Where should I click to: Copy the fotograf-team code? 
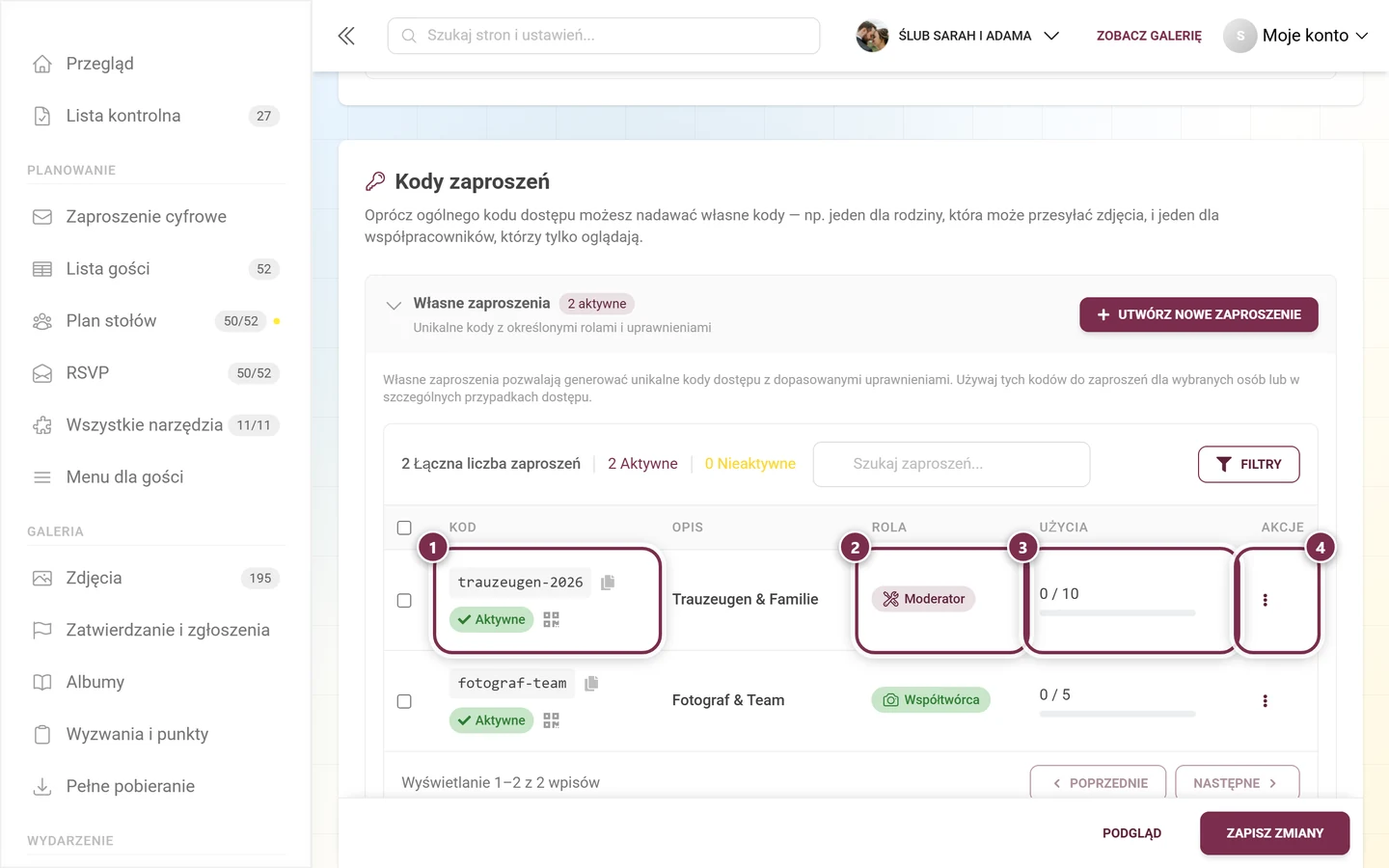coord(591,683)
